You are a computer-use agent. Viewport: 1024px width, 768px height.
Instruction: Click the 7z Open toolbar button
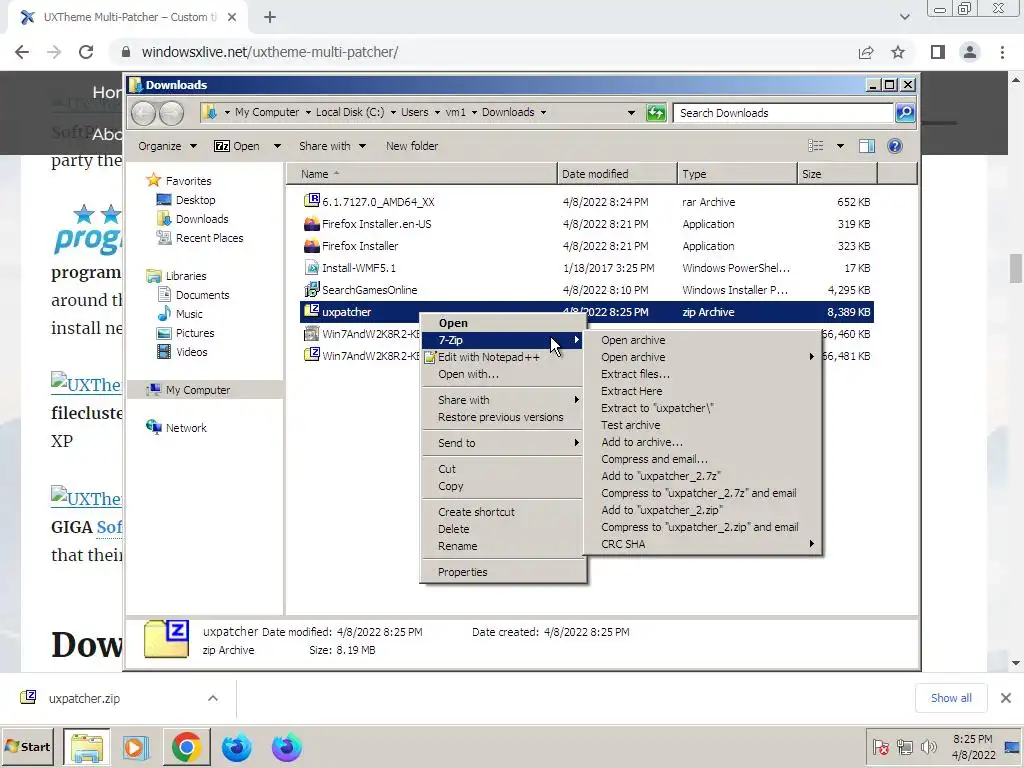point(237,146)
